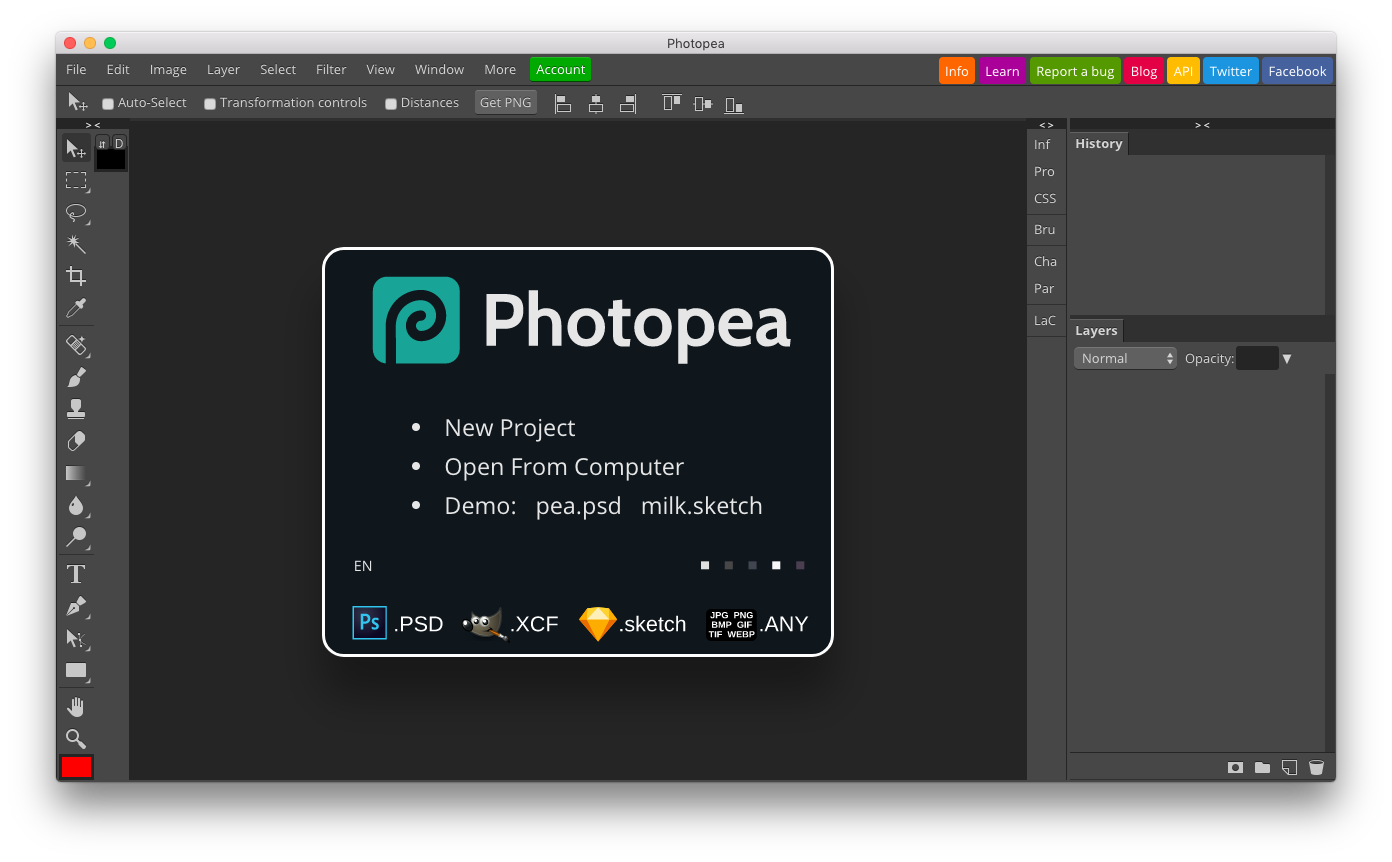Click Open From Computer link
Screen dimensions: 1392x862
pos(564,467)
